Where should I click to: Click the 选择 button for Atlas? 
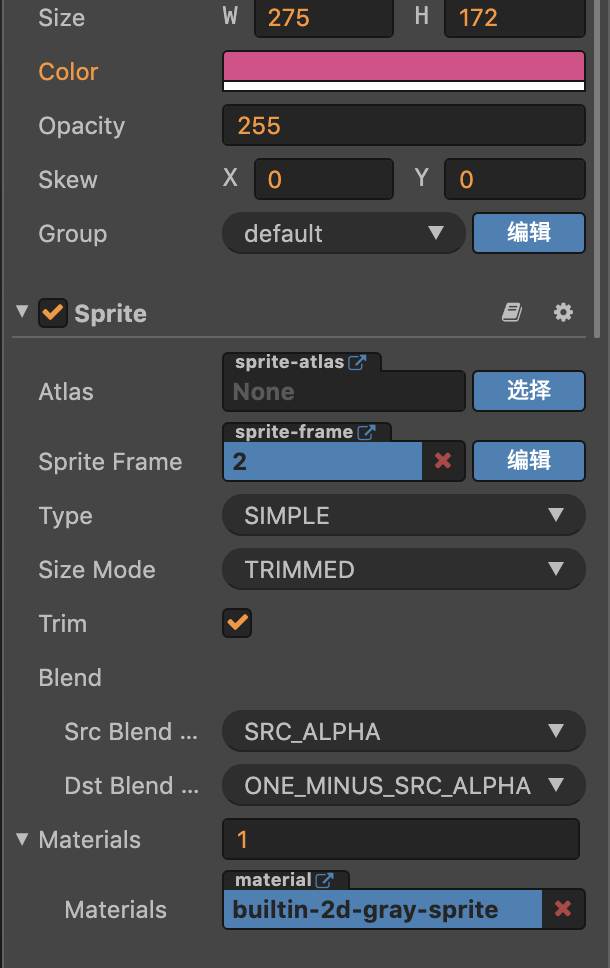point(528,391)
